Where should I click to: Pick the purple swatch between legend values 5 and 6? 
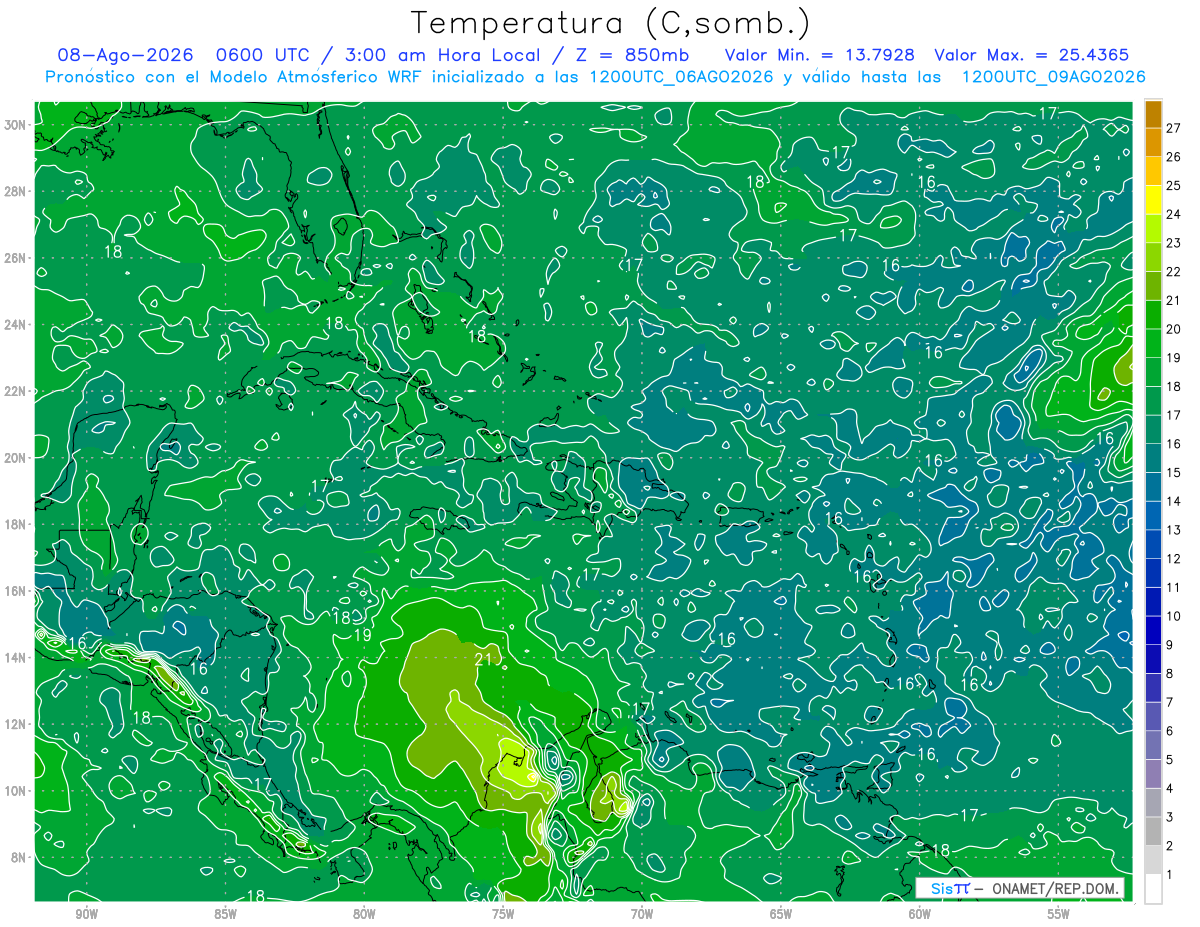(1153, 745)
